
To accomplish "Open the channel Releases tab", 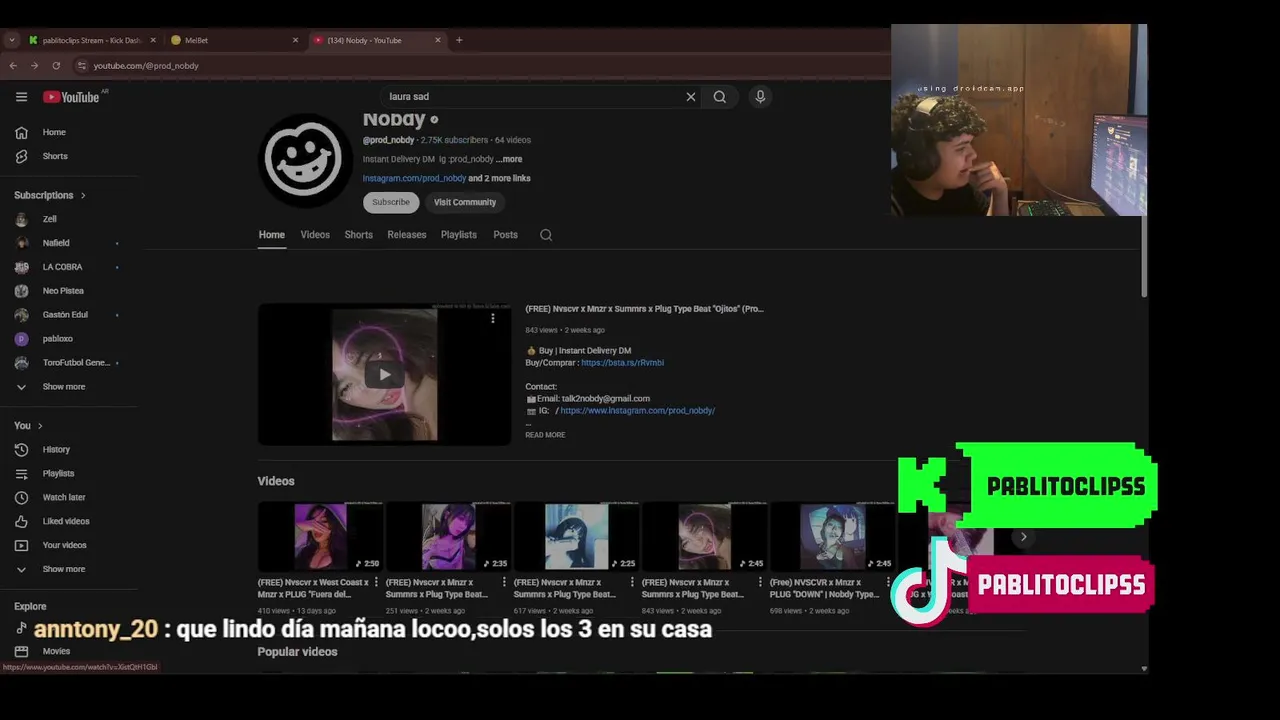I will point(407,235).
